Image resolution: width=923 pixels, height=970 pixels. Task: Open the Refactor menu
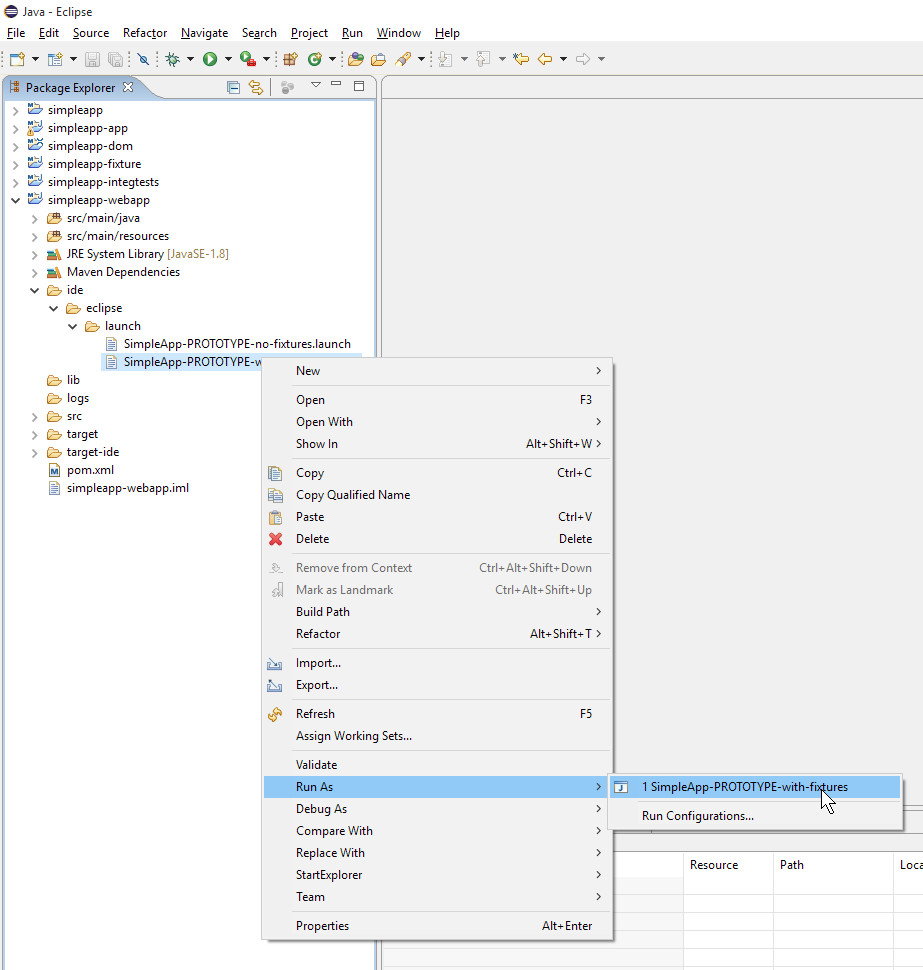145,33
